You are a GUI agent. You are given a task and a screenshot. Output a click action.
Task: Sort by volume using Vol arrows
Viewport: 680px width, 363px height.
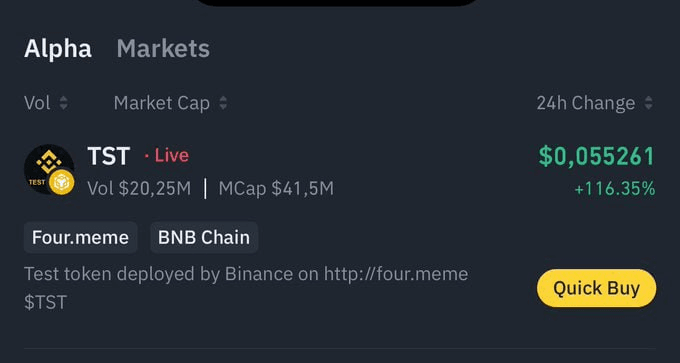pyautogui.click(x=64, y=103)
